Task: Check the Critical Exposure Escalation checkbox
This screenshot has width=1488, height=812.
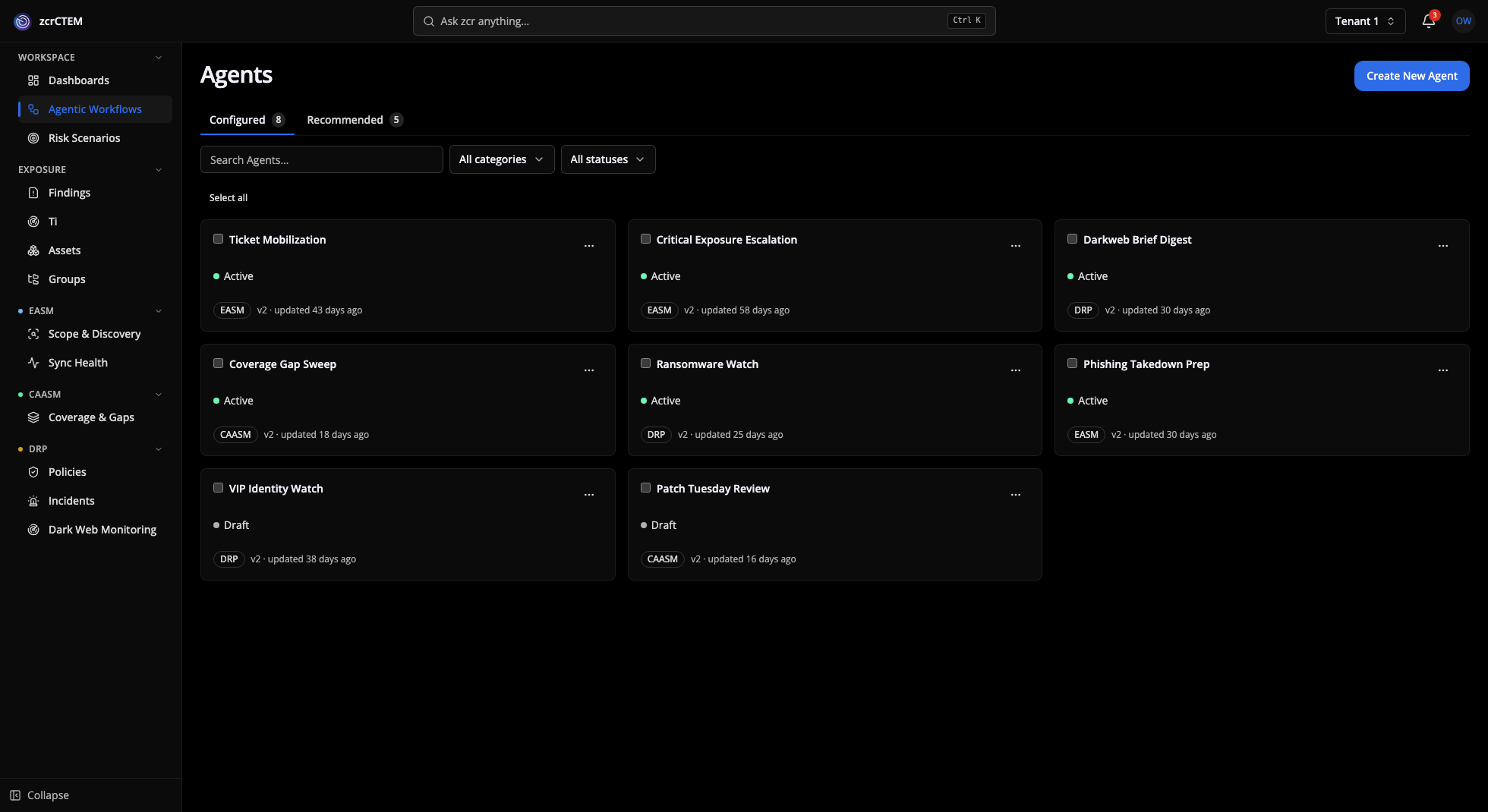Action: pos(645,239)
